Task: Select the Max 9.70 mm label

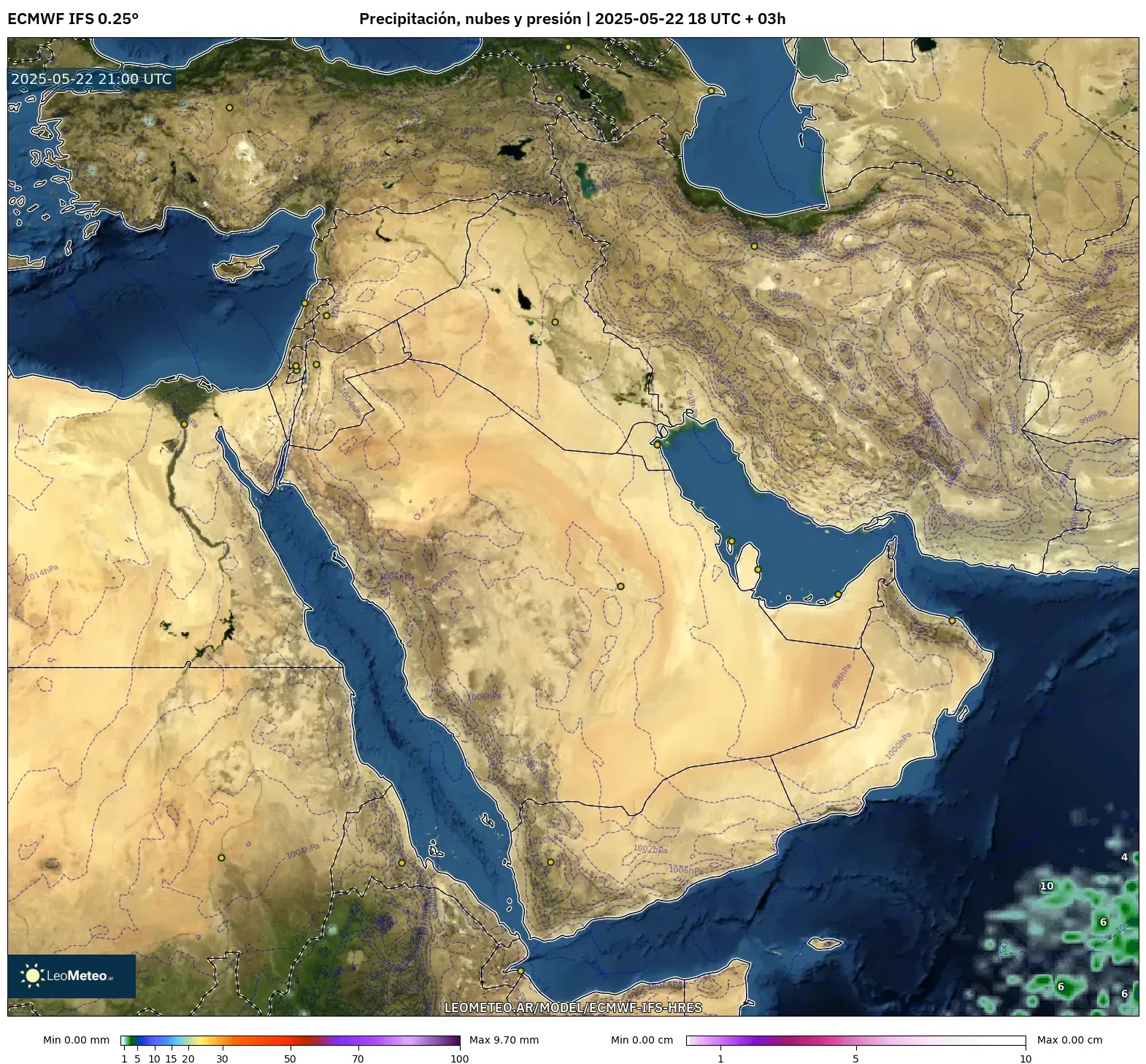Action: coord(504,1040)
